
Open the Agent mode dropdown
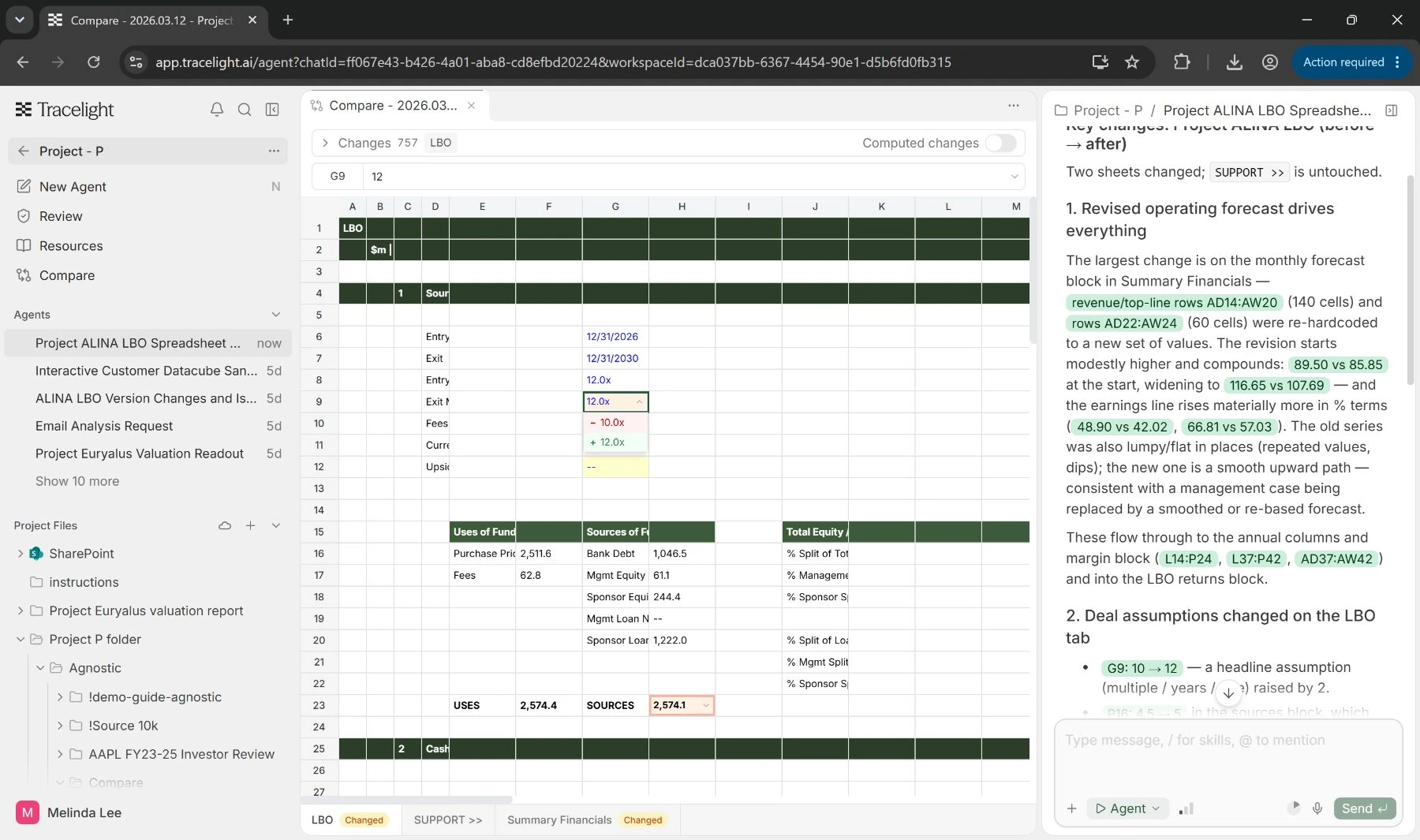point(1127,808)
